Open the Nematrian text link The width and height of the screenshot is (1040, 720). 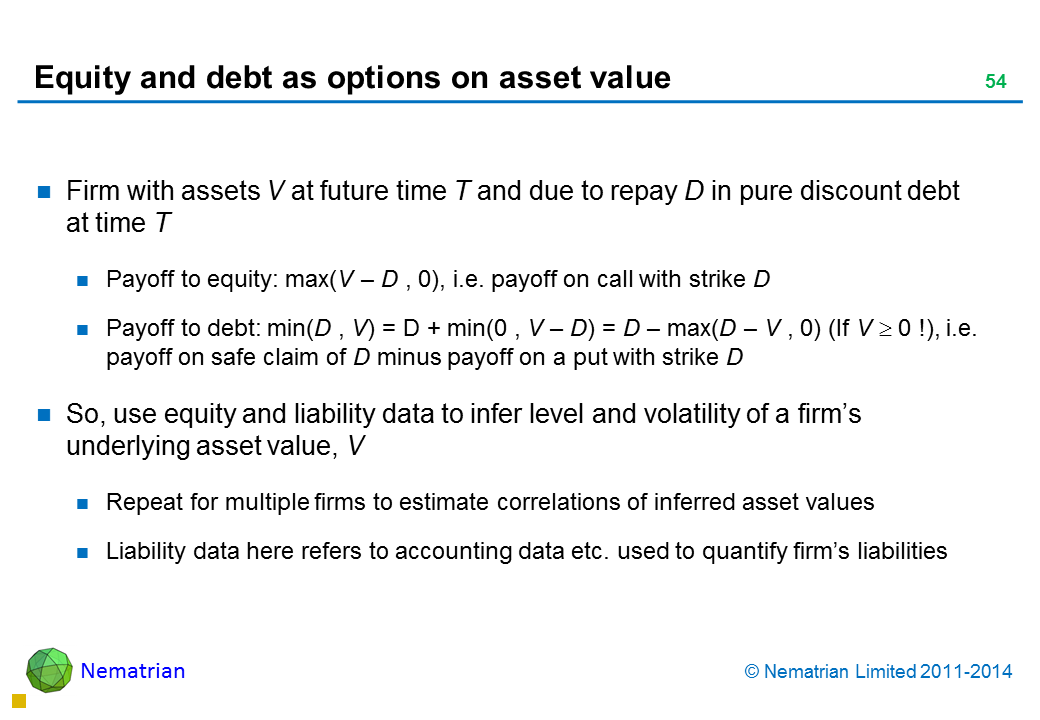133,671
